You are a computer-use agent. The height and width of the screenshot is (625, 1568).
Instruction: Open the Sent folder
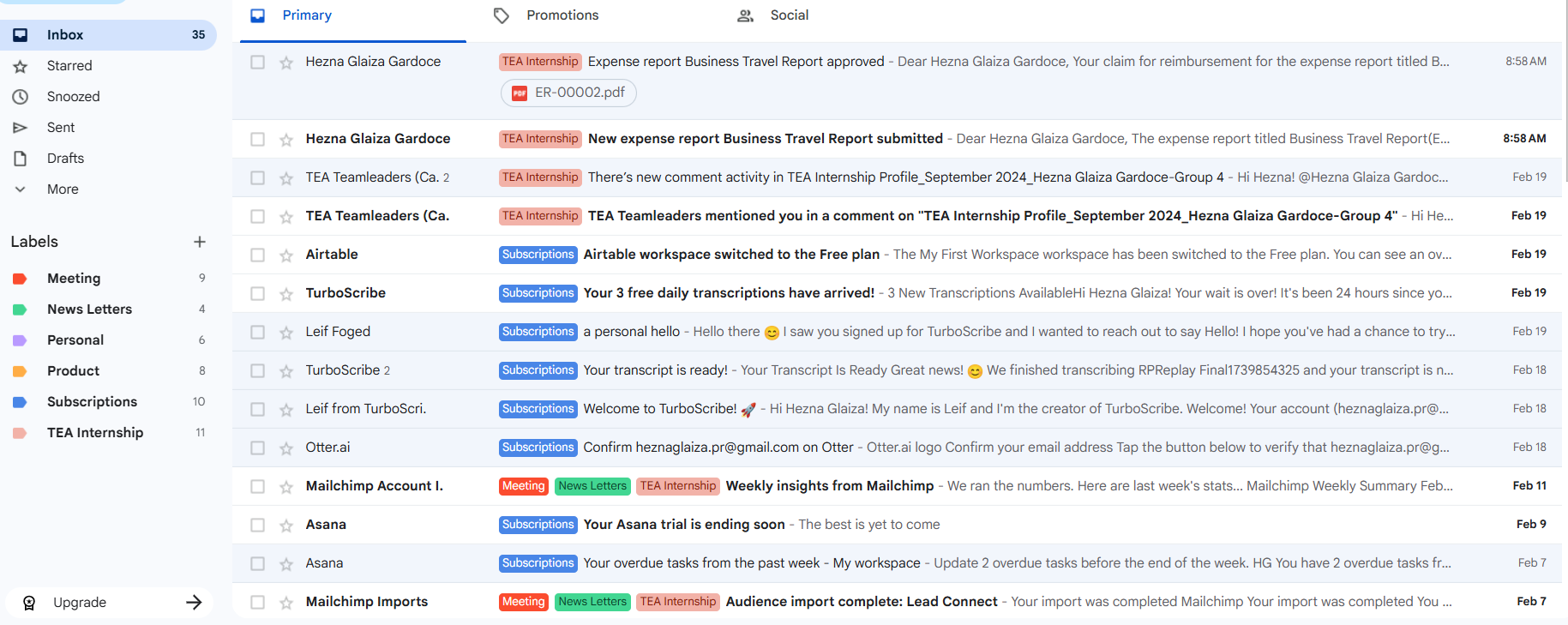coord(108,128)
